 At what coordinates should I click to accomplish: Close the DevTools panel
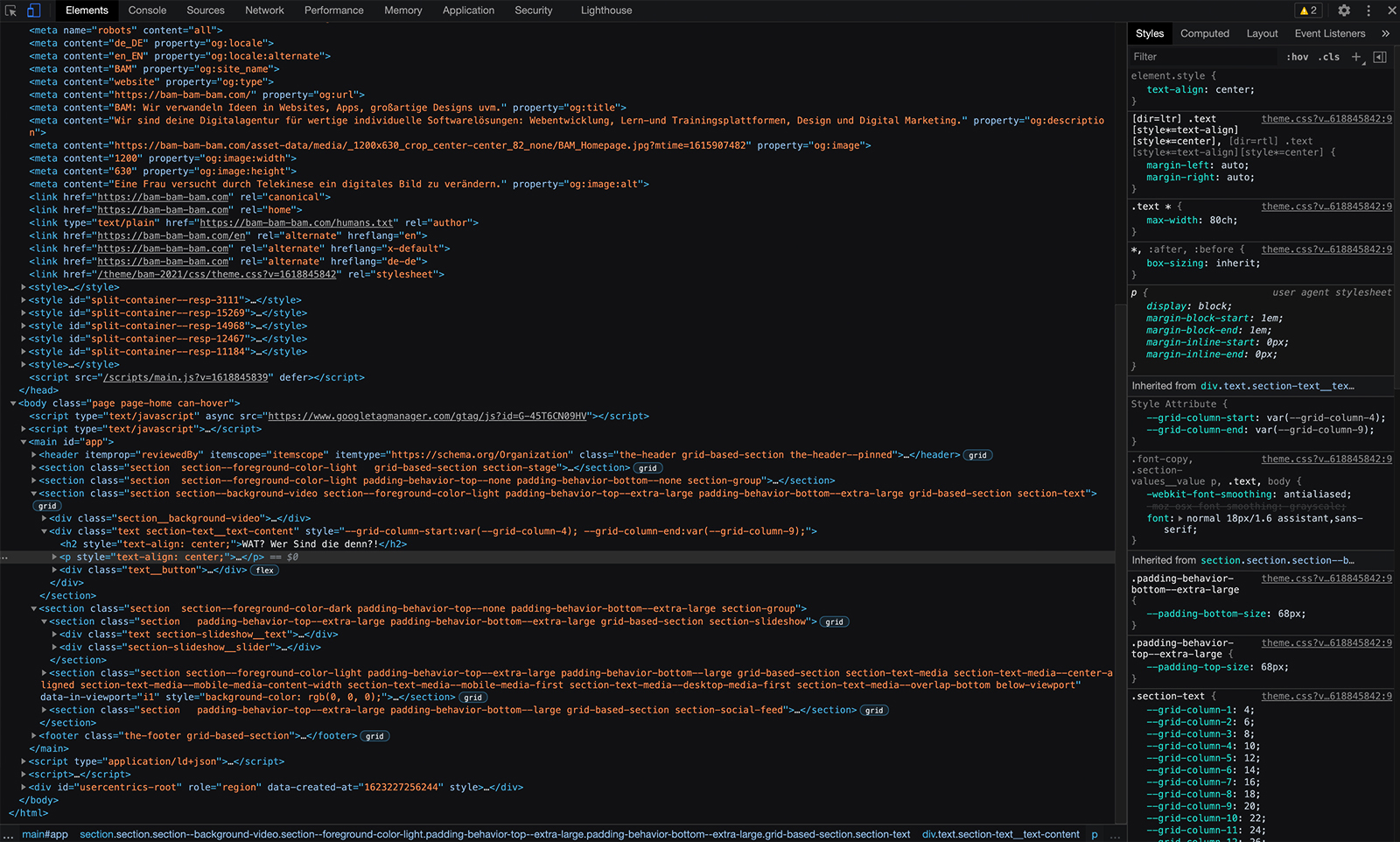(1390, 11)
